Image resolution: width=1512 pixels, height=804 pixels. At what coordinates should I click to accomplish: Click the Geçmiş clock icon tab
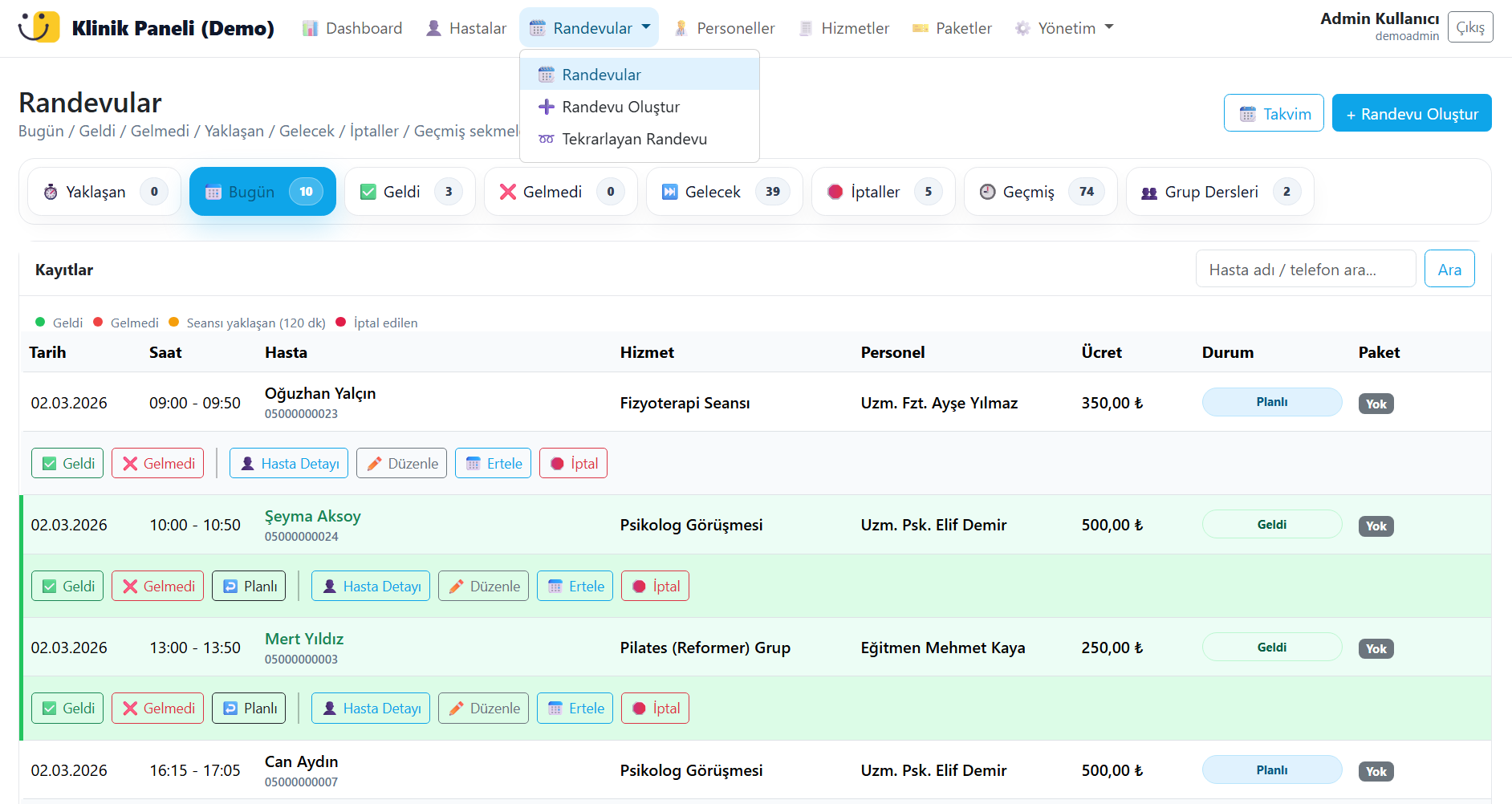point(1040,192)
